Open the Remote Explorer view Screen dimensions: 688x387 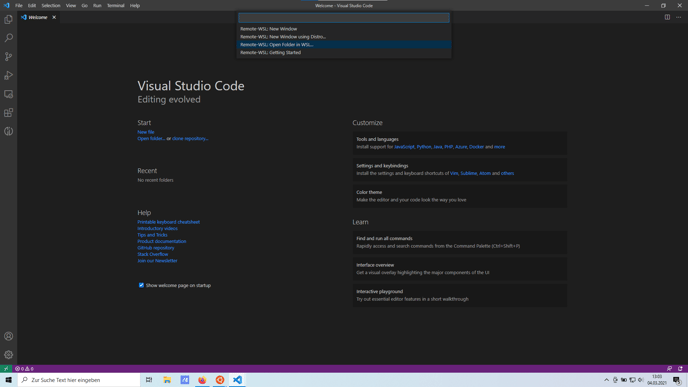[x=8, y=94]
